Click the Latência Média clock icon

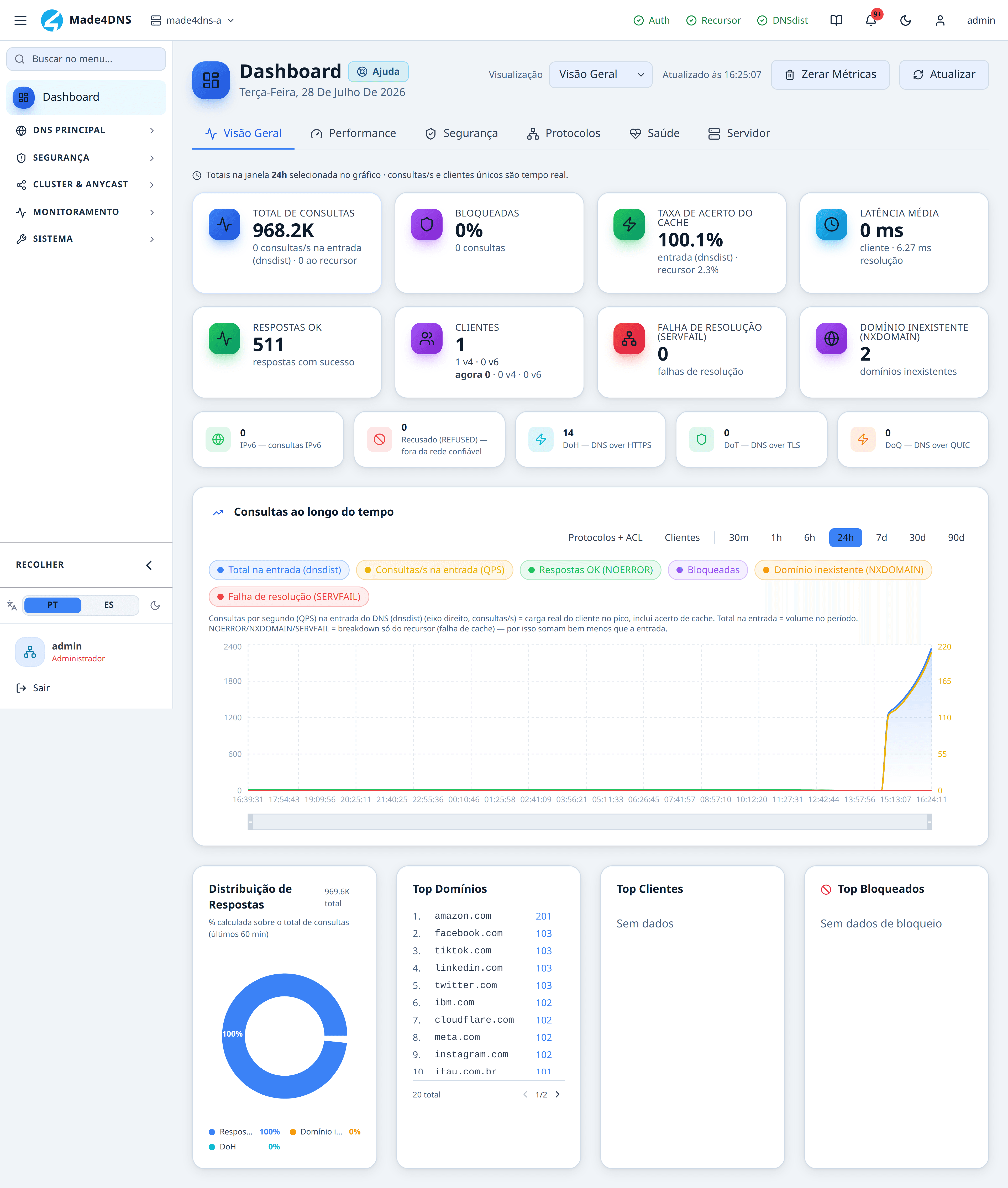(831, 224)
